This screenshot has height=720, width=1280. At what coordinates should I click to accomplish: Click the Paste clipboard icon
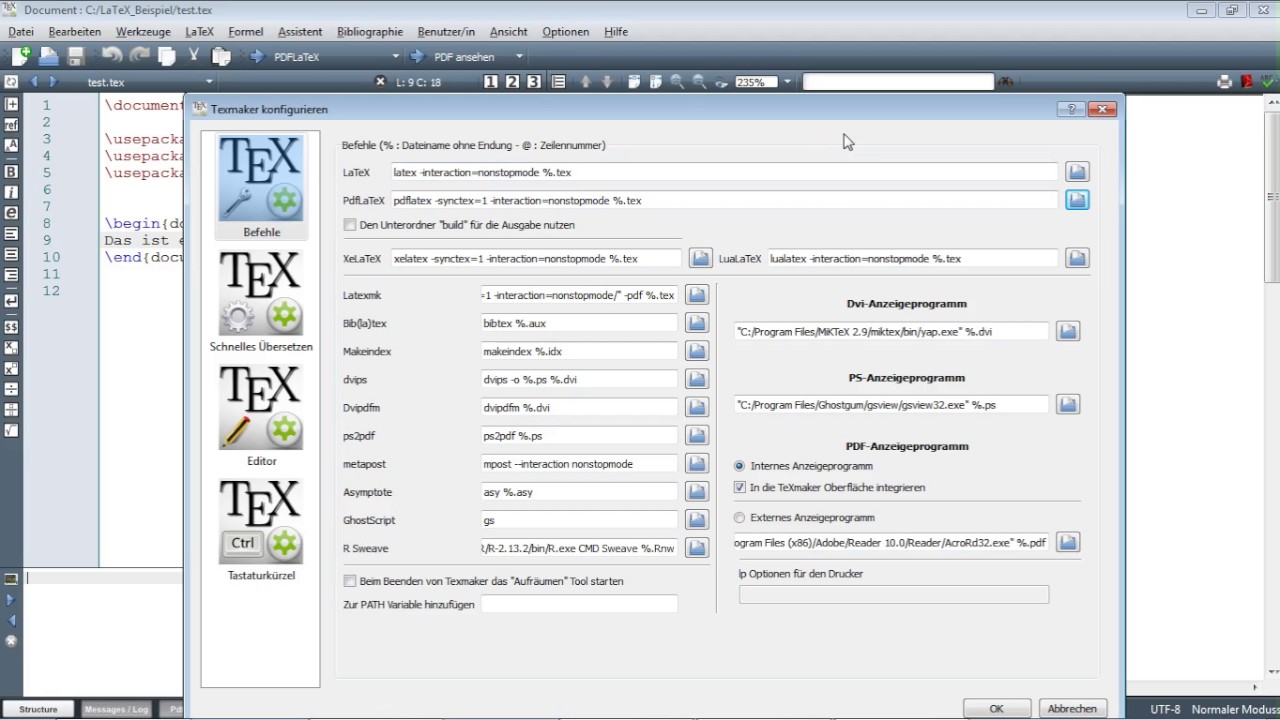pyautogui.click(x=221, y=57)
